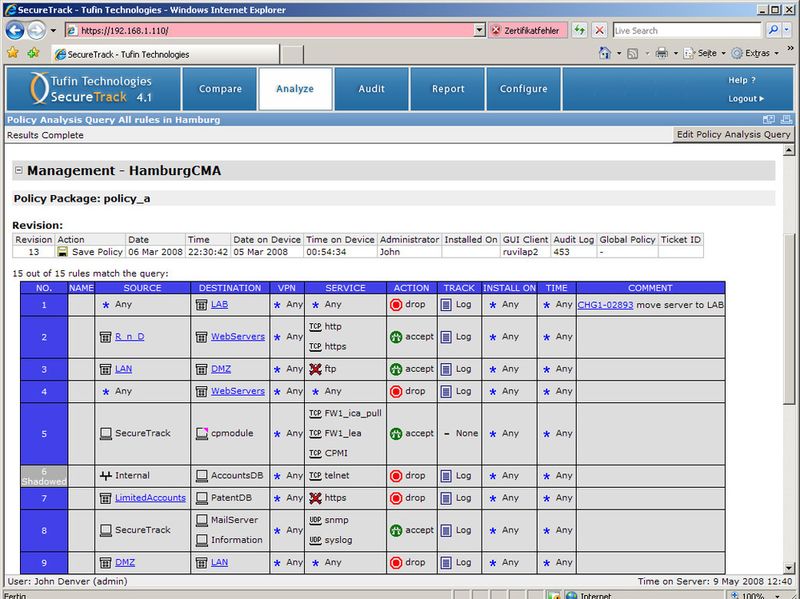
Task: Click the print-view icon in the query title bar
Action: (786, 119)
